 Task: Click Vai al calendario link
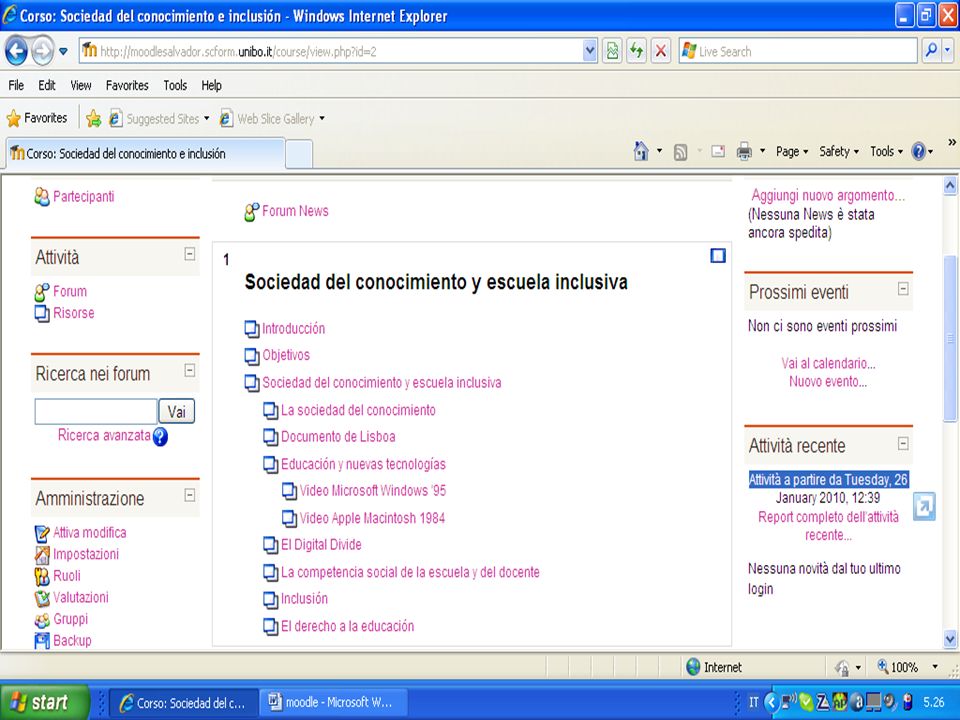click(828, 363)
